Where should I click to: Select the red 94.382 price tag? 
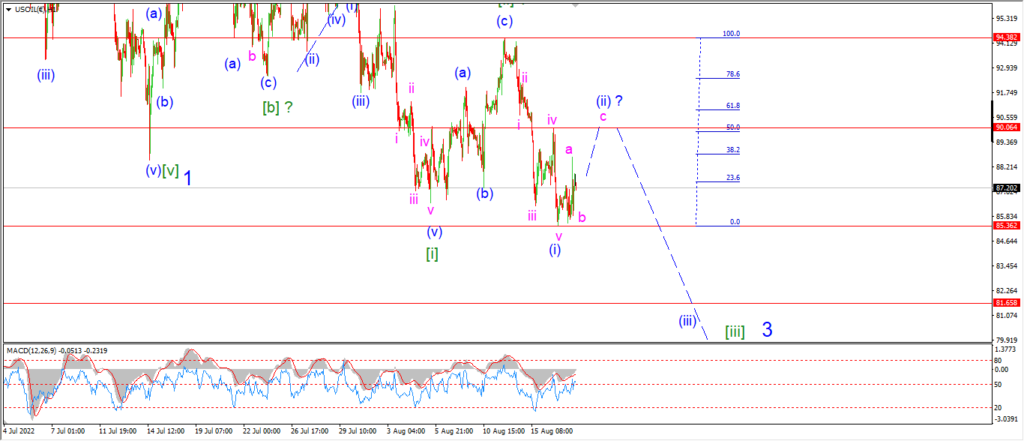point(1007,37)
